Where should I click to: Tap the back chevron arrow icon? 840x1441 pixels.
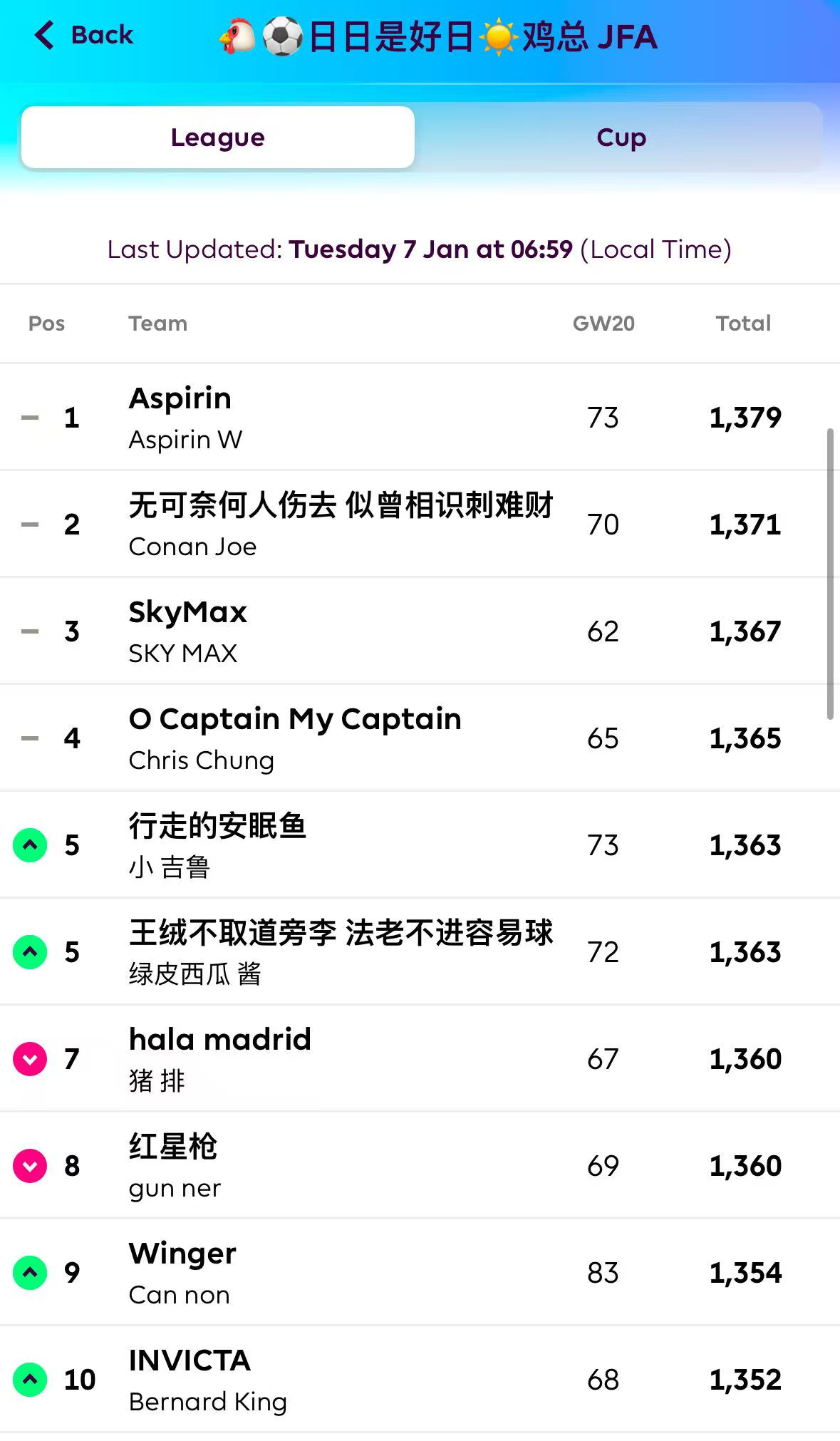click(x=44, y=35)
